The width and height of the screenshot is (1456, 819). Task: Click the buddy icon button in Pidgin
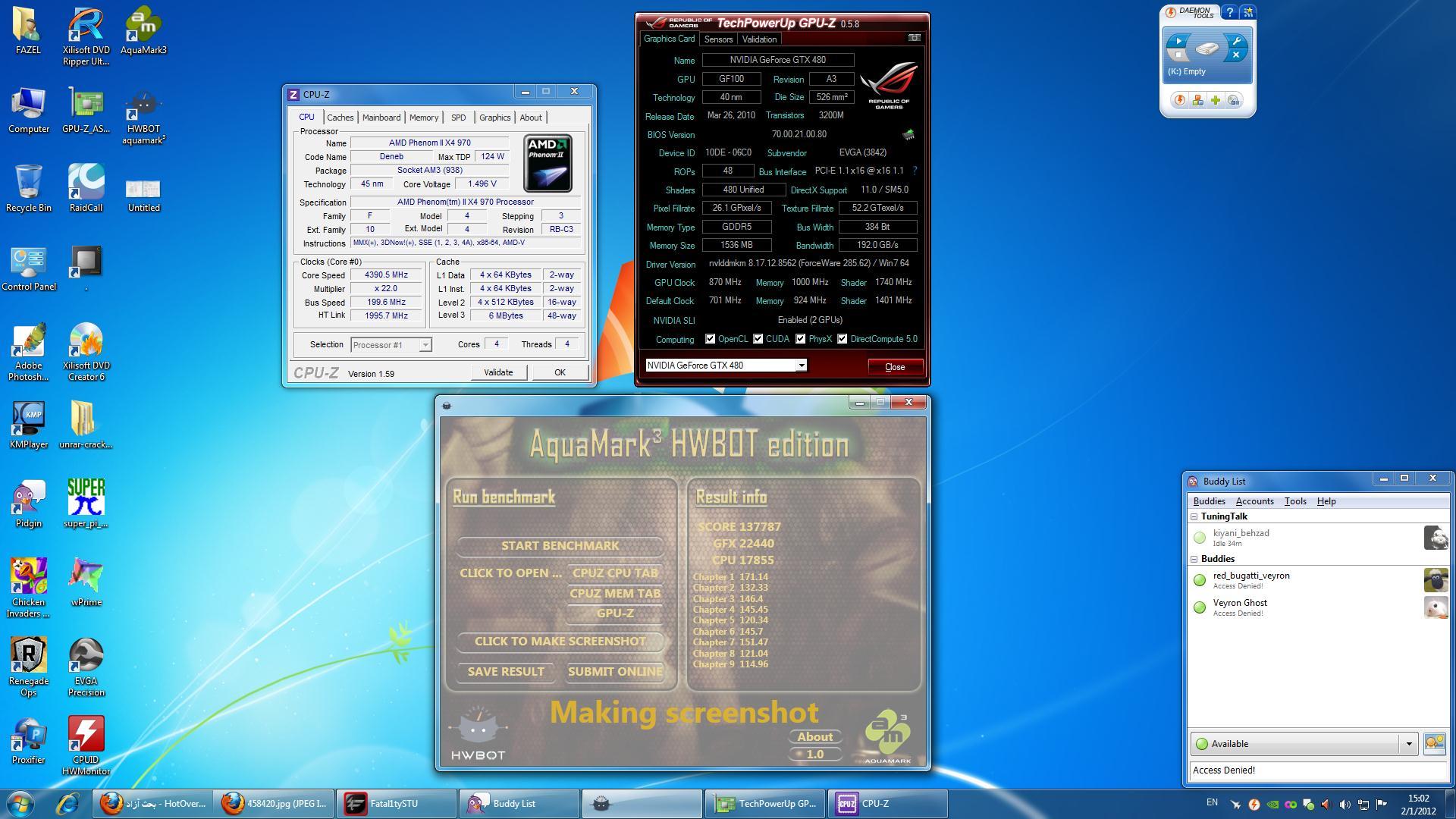point(1435,743)
